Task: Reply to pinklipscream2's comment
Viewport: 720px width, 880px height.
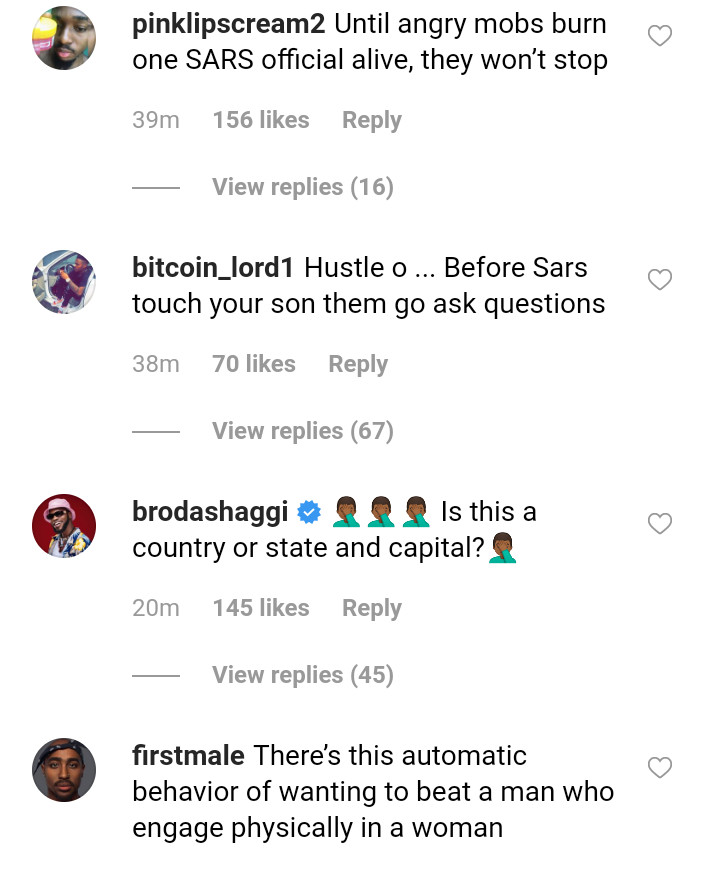Action: (371, 120)
